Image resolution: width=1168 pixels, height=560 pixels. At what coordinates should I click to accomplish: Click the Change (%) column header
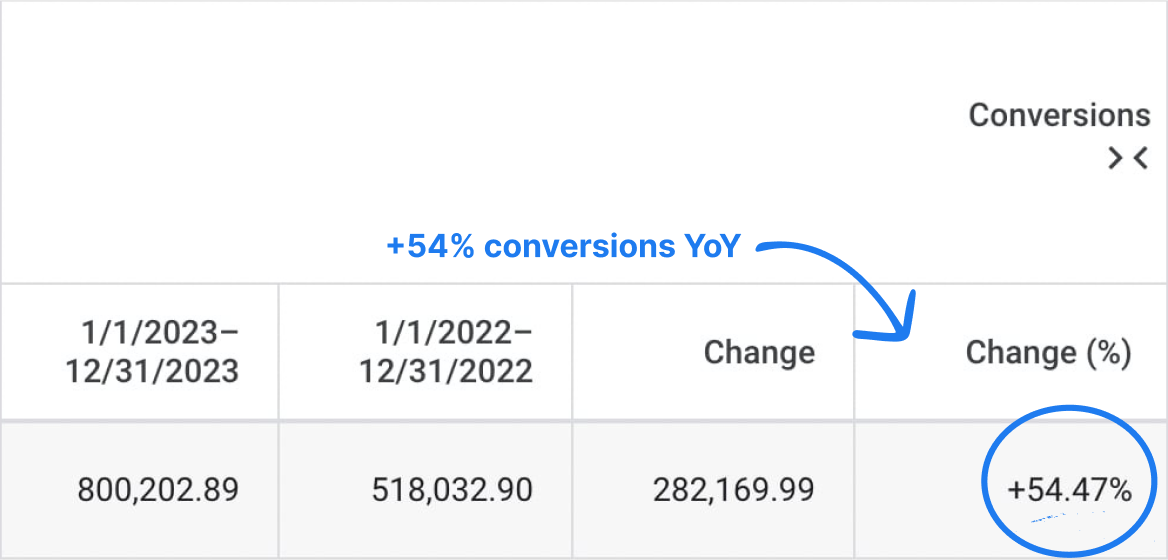pyautogui.click(x=1048, y=352)
